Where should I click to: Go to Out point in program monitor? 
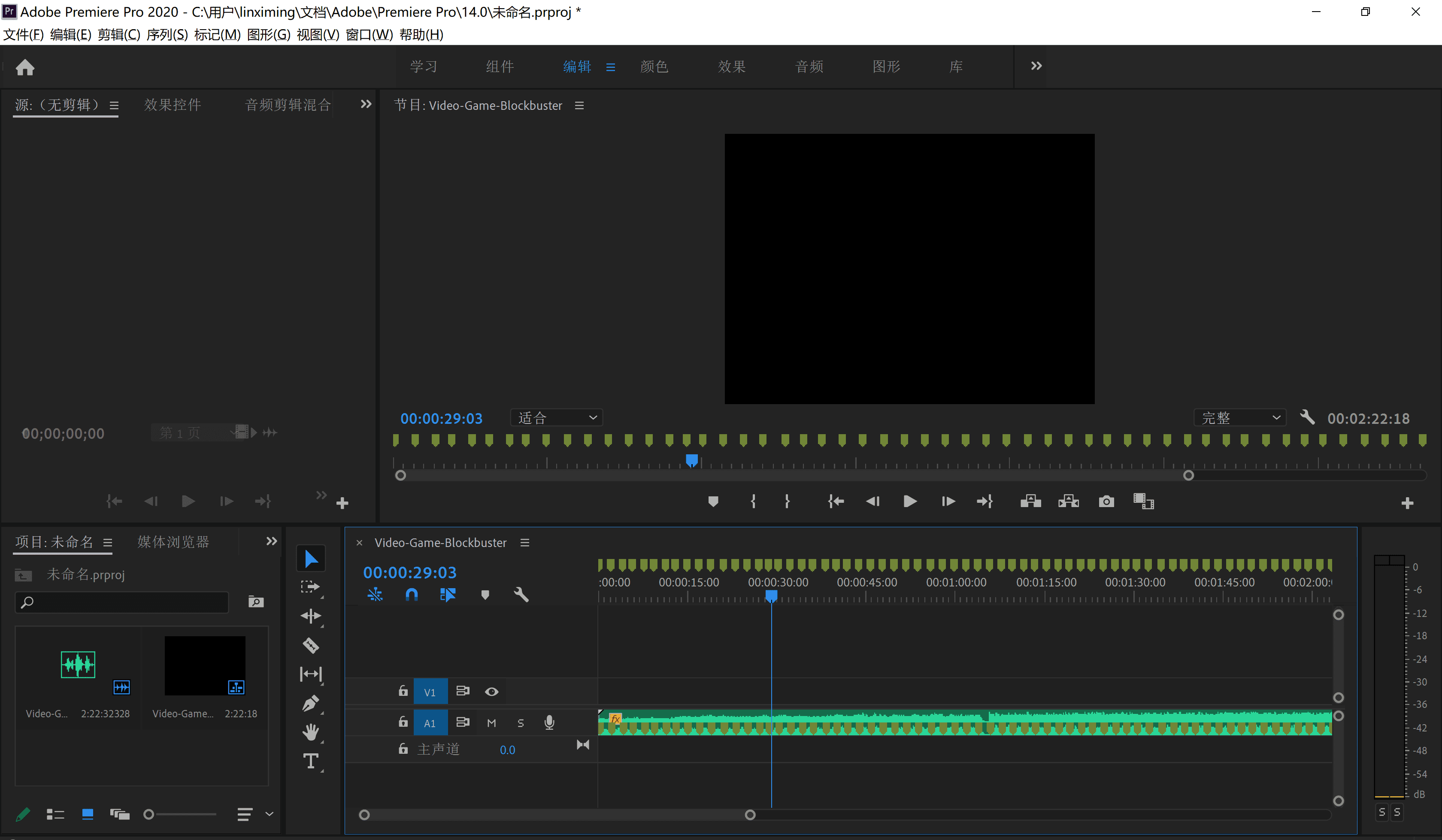point(985,501)
